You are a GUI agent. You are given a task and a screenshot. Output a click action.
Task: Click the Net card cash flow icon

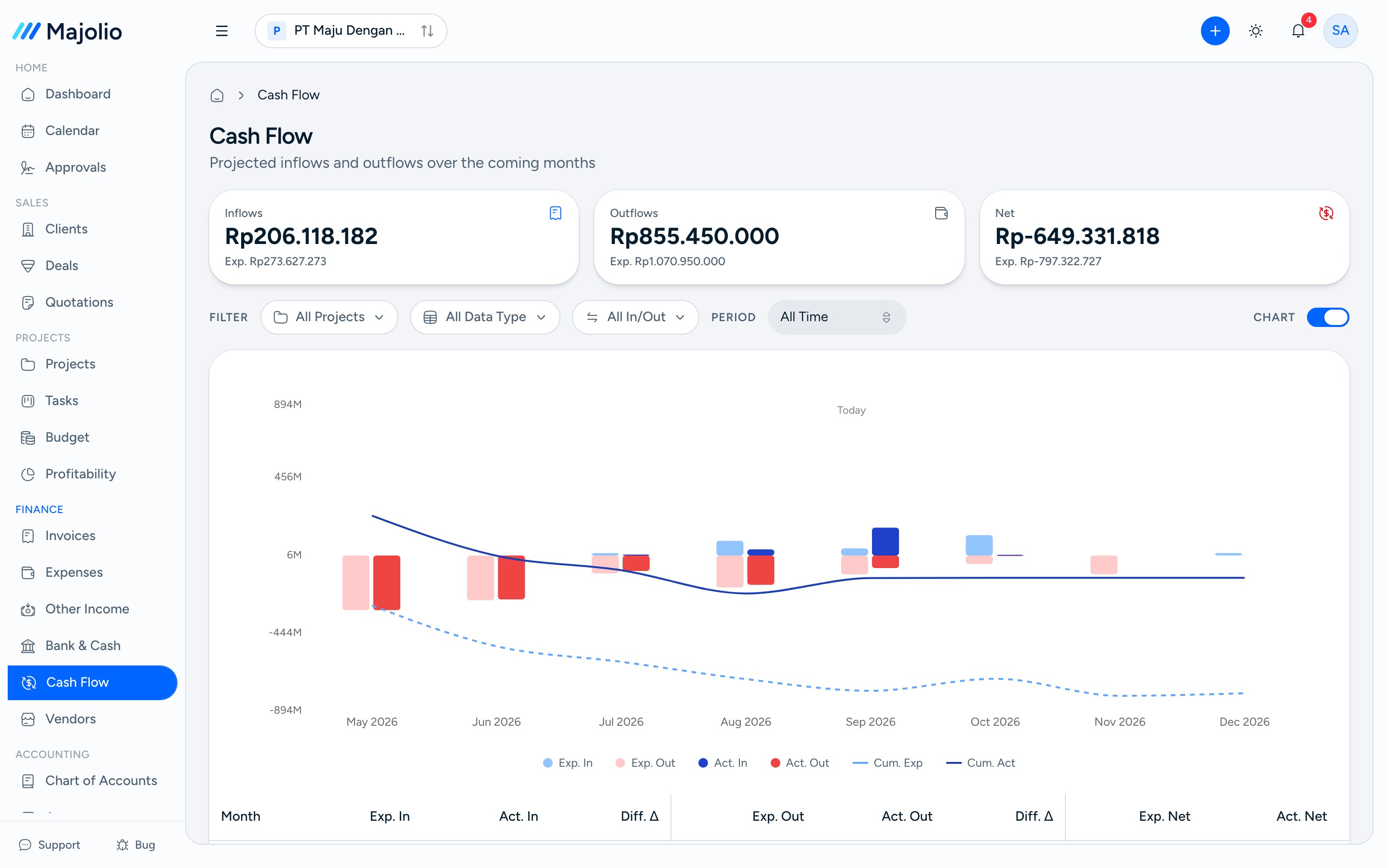coord(1326,213)
